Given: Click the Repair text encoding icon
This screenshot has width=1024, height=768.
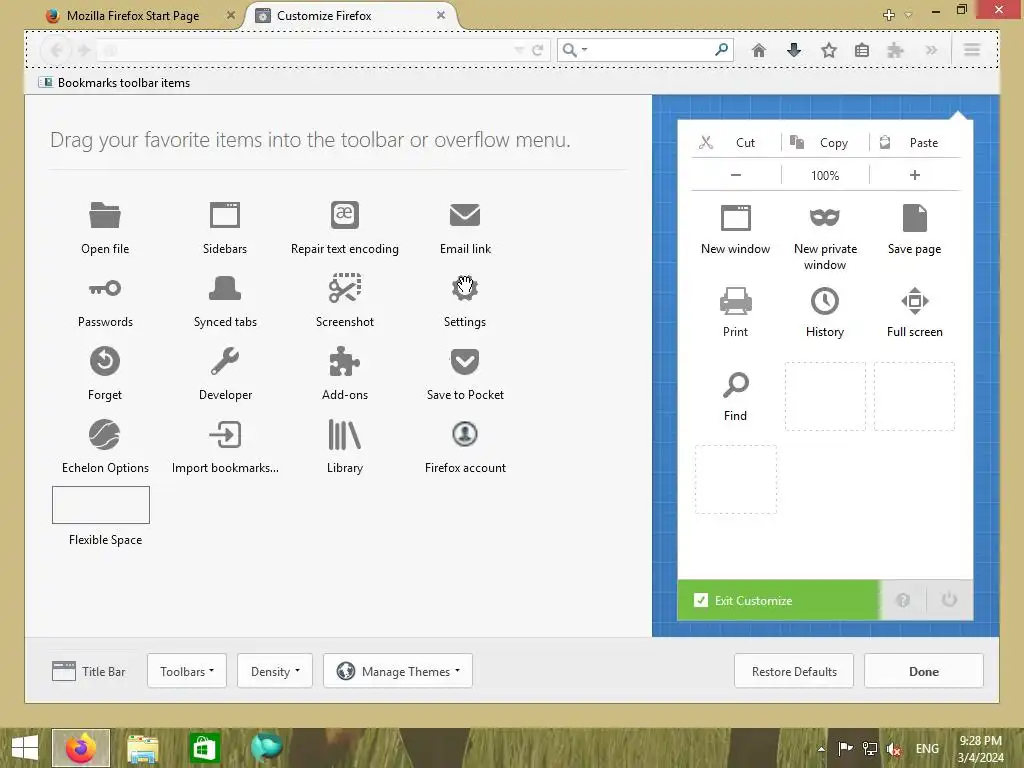Looking at the screenshot, I should [x=345, y=215].
